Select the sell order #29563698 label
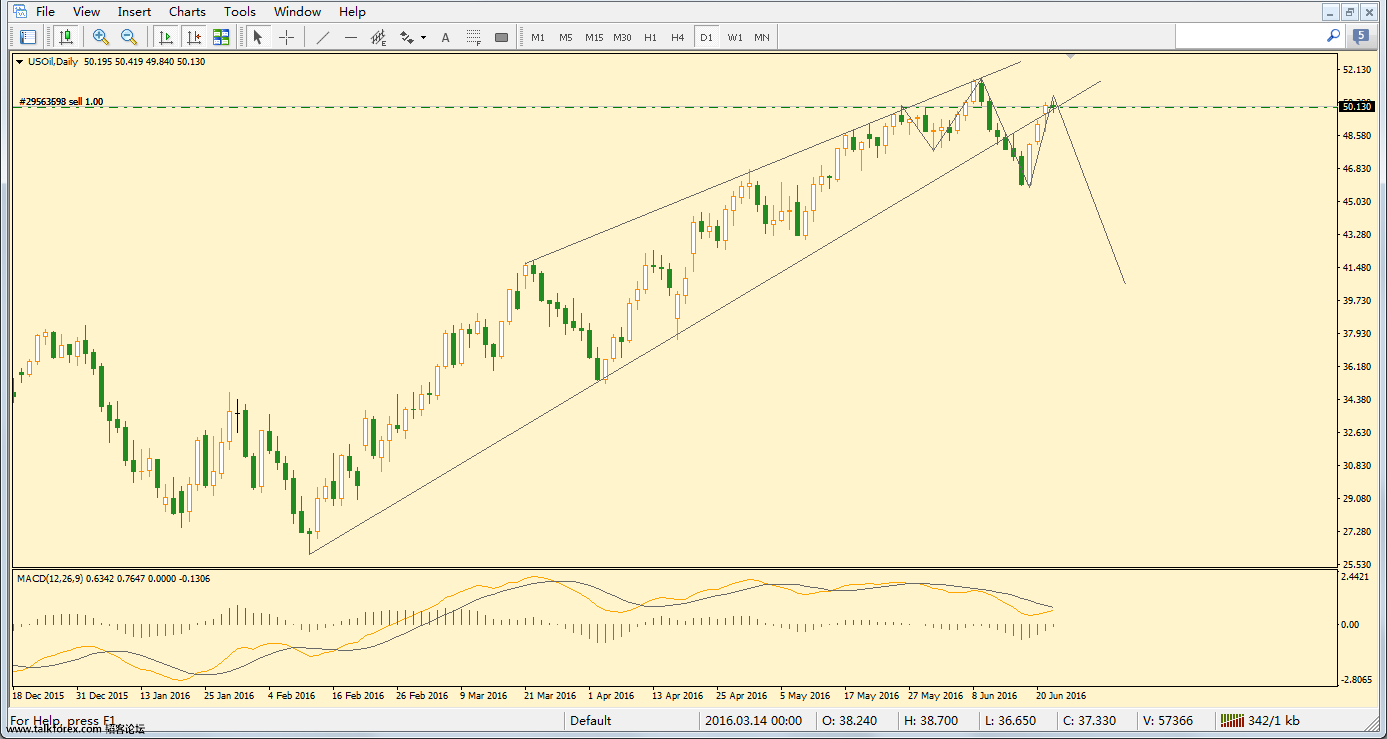Screen dimensions: 1387x739 click(x=61, y=102)
